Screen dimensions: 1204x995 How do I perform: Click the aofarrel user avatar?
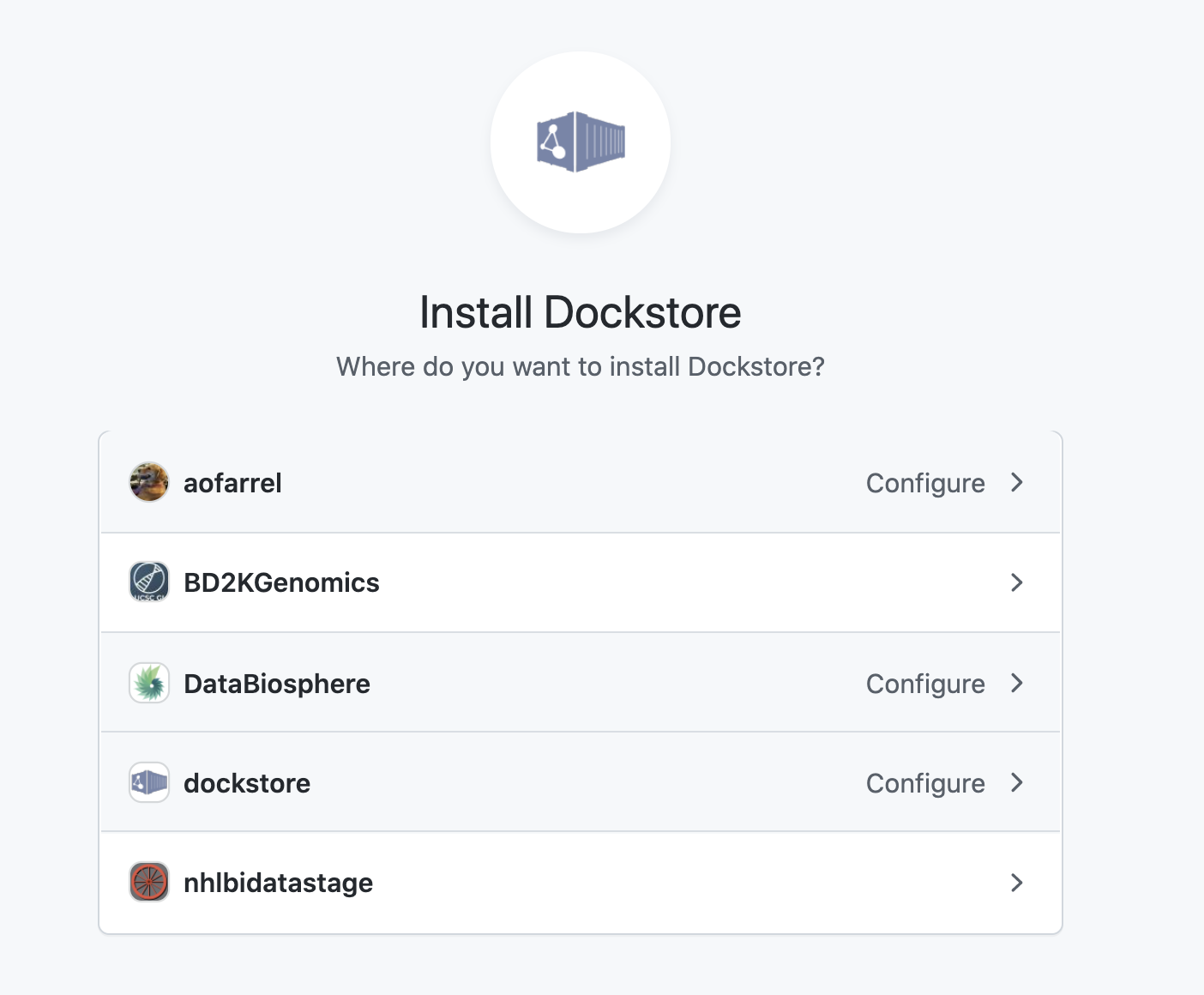click(149, 482)
